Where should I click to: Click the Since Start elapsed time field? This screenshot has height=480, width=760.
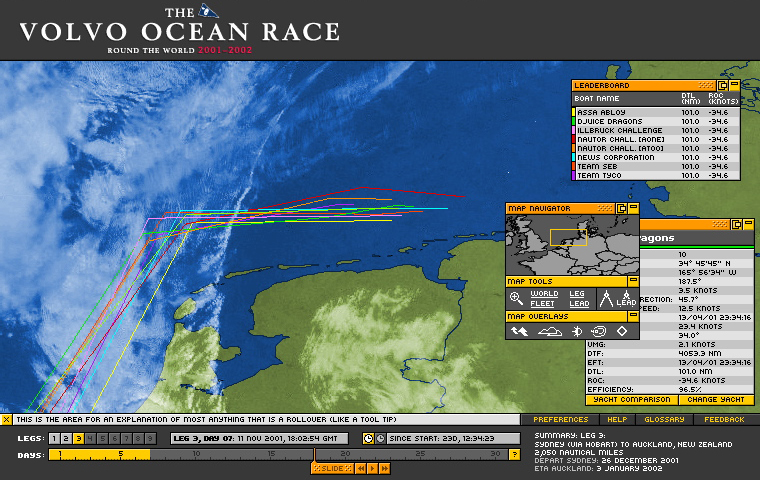[454, 439]
